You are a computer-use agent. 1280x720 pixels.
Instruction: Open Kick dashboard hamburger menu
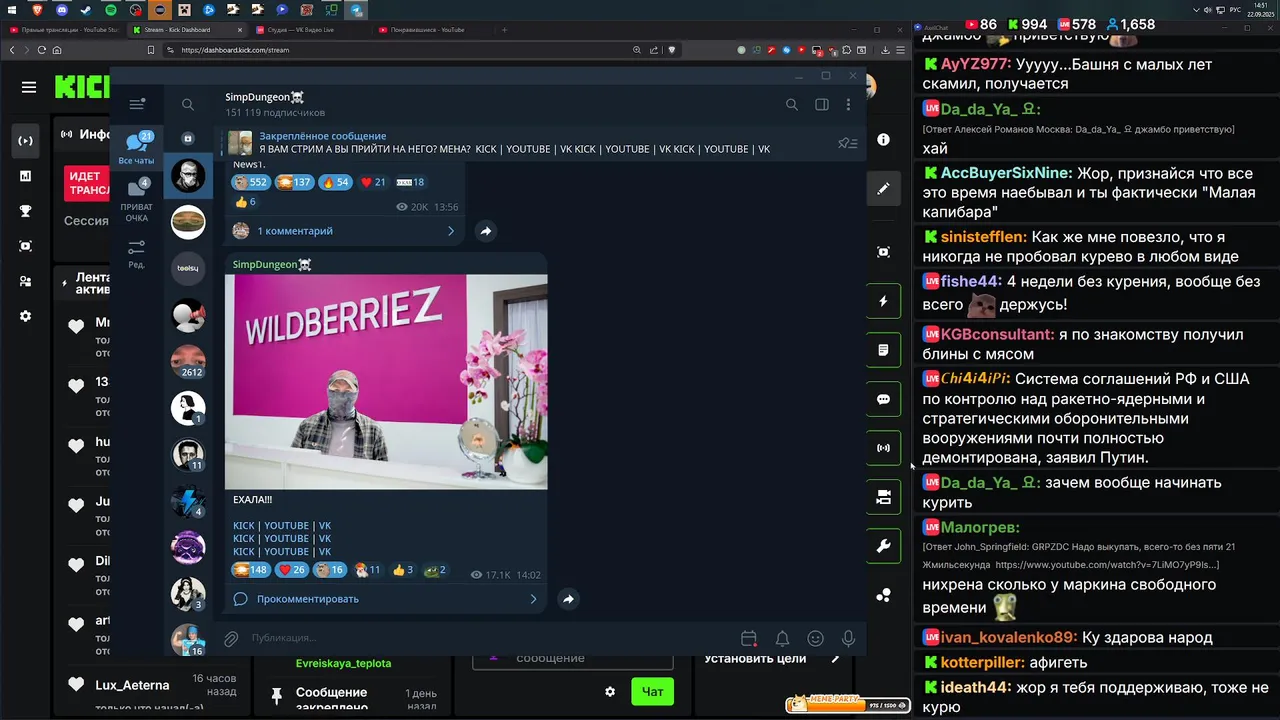pyautogui.click(x=29, y=87)
